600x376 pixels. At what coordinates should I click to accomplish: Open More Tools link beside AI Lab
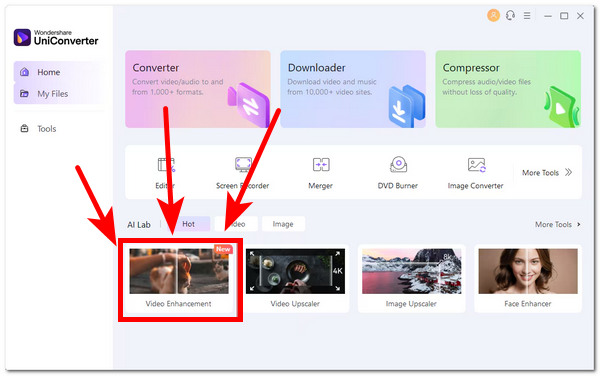tap(558, 225)
